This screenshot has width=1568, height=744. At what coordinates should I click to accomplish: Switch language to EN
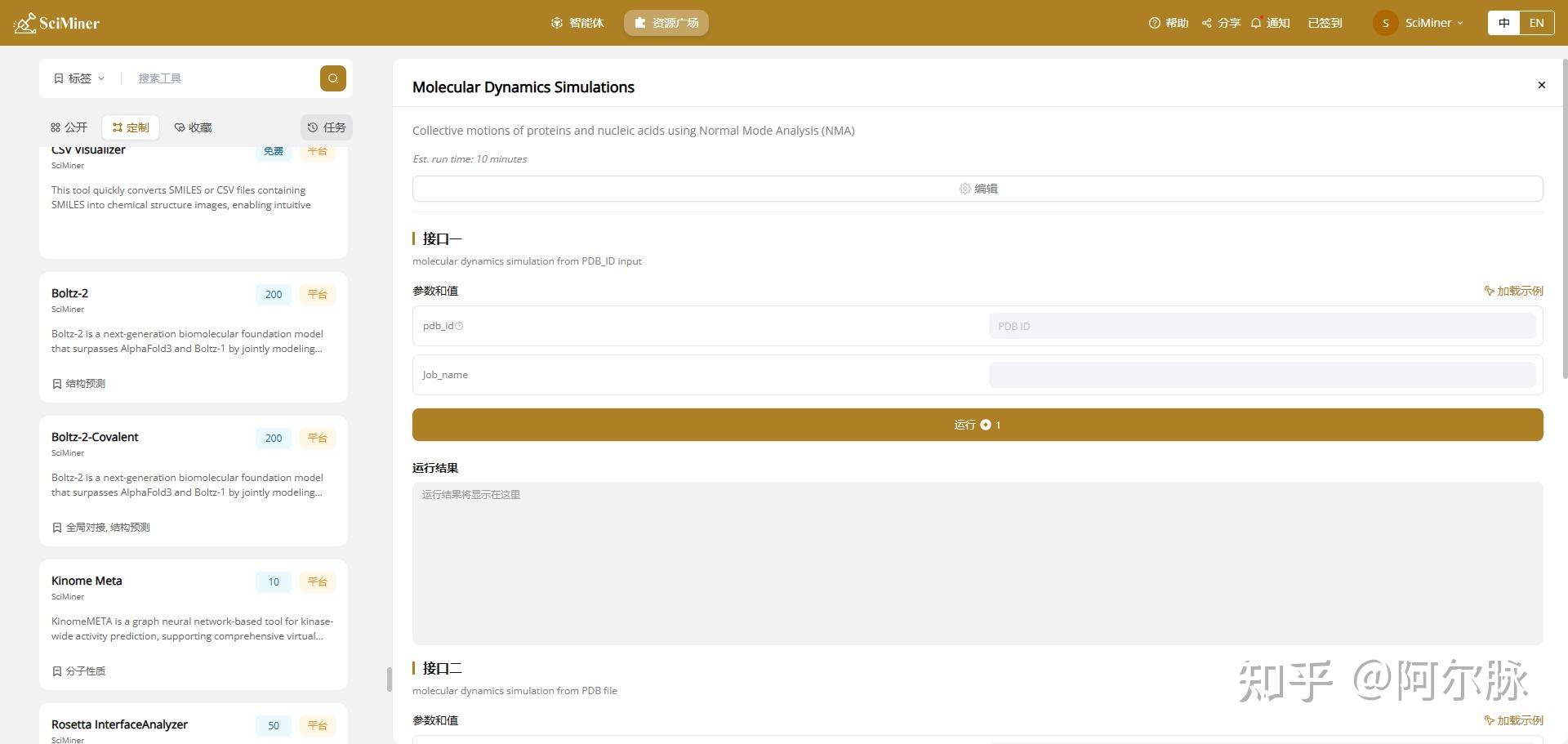1536,23
